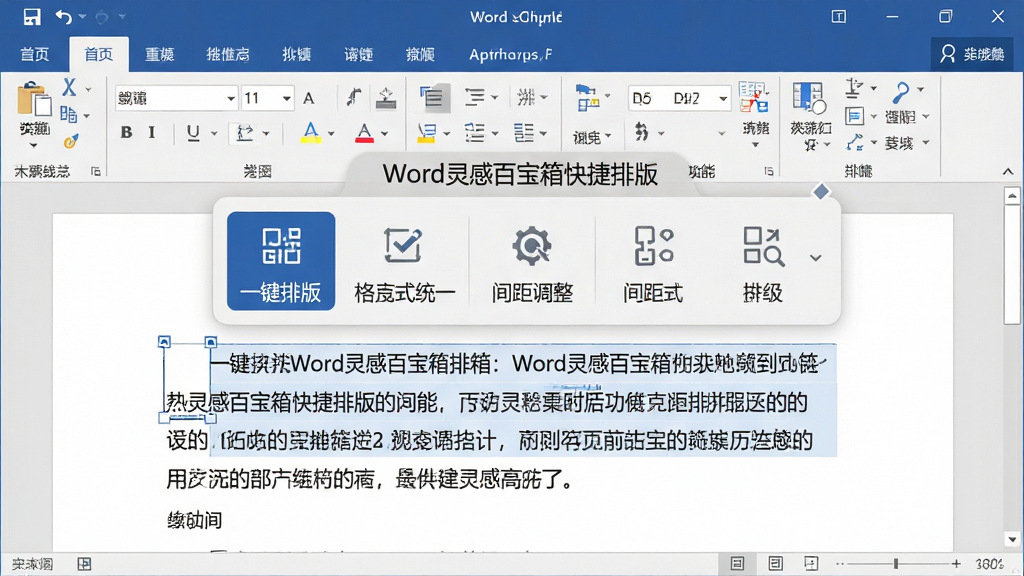The height and width of the screenshot is (576, 1024).
Task: Toggle Italic formatting
Action: click(x=152, y=133)
